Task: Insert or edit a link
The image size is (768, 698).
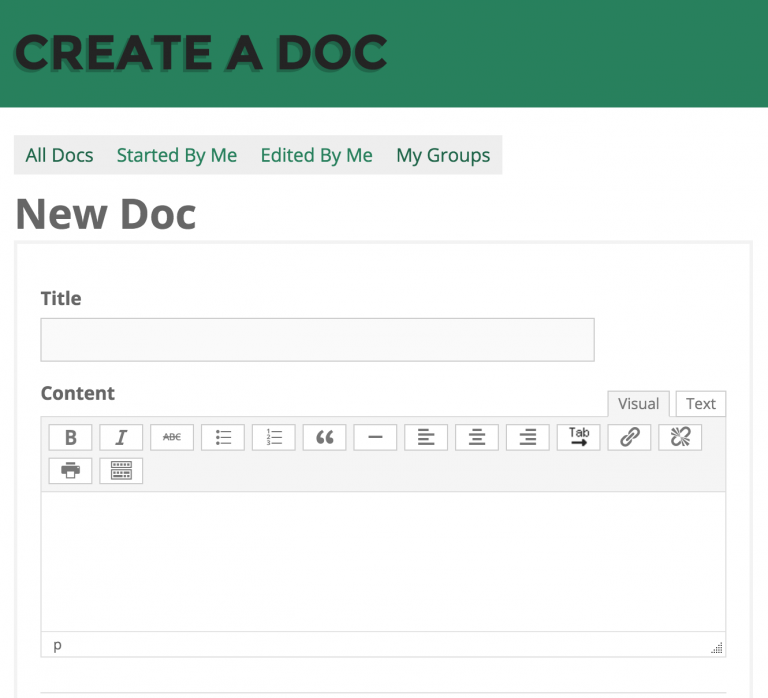Action: [629, 437]
